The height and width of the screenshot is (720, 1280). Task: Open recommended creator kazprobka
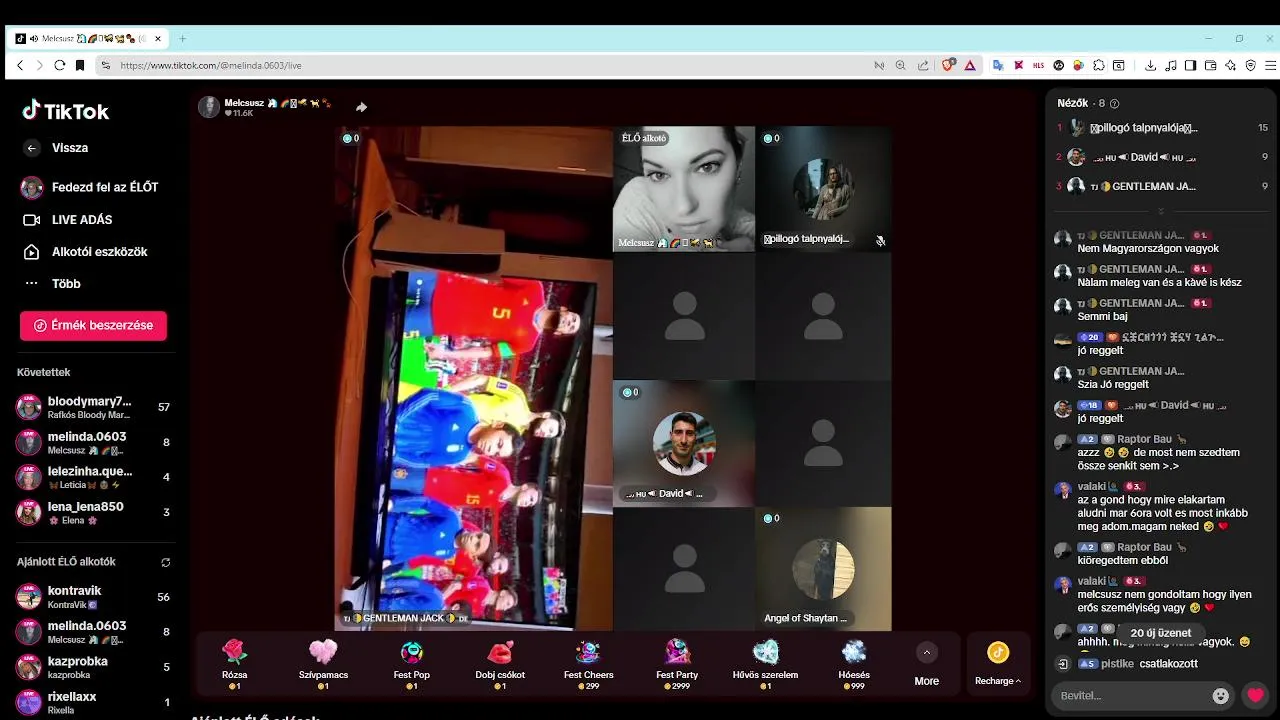[x=93, y=667]
